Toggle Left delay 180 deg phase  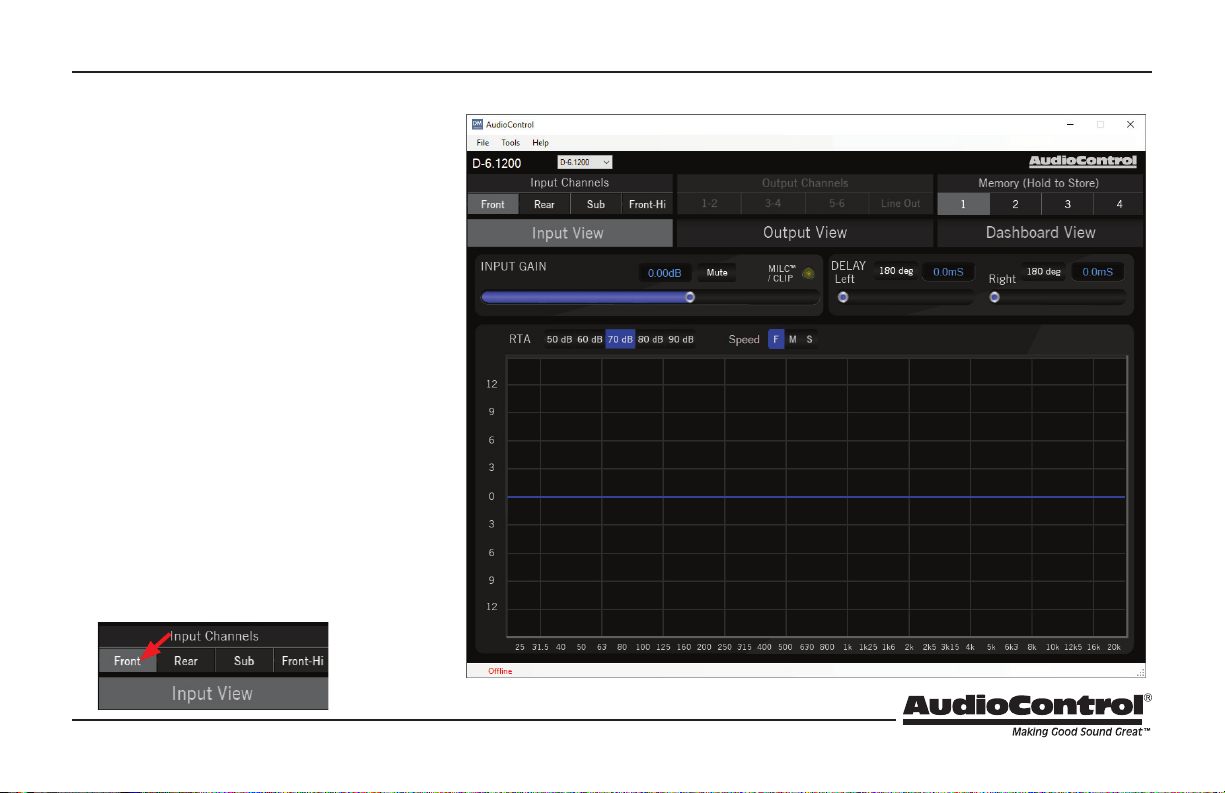click(896, 271)
